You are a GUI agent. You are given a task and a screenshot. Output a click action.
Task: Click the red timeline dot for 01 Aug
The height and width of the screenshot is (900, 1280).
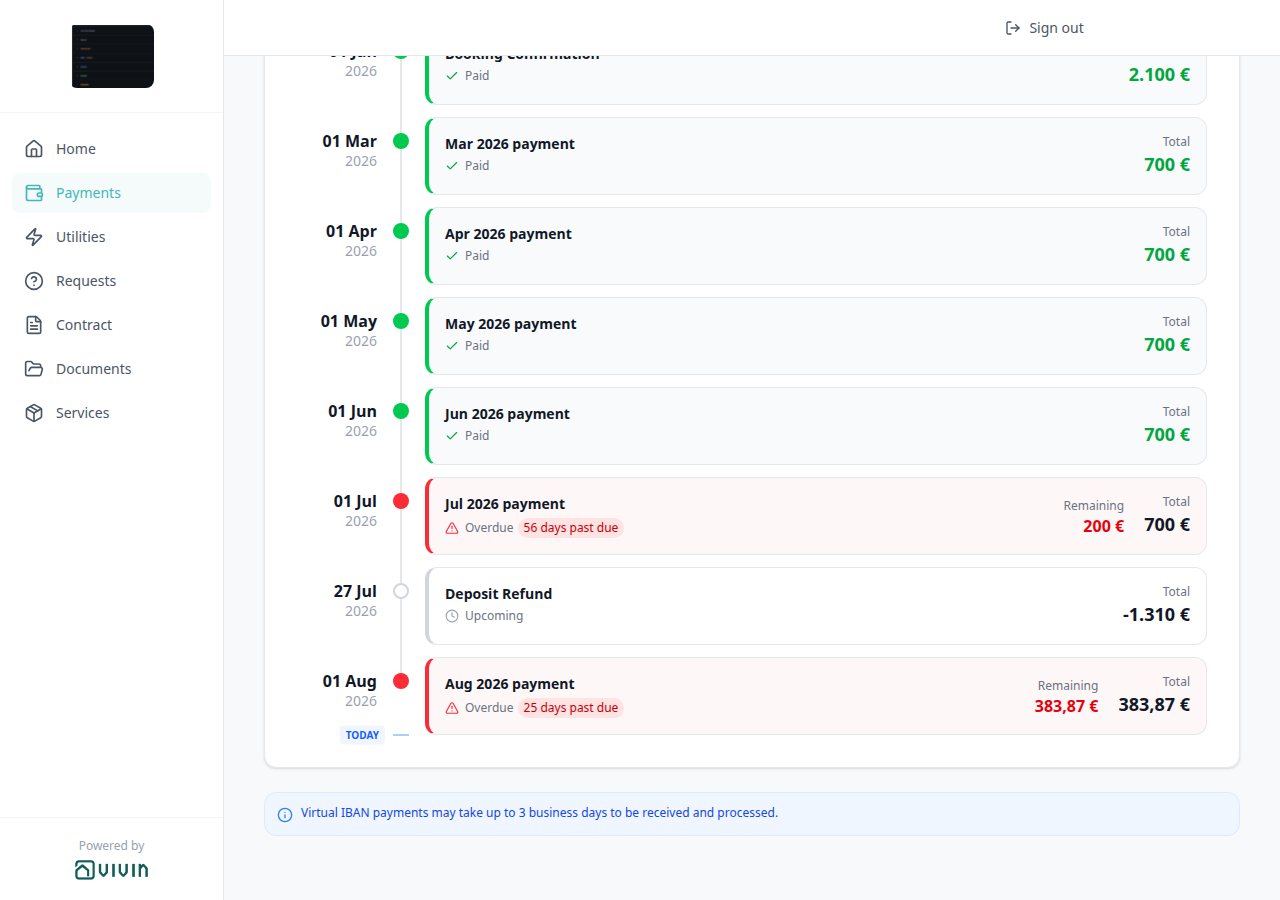[401, 681]
